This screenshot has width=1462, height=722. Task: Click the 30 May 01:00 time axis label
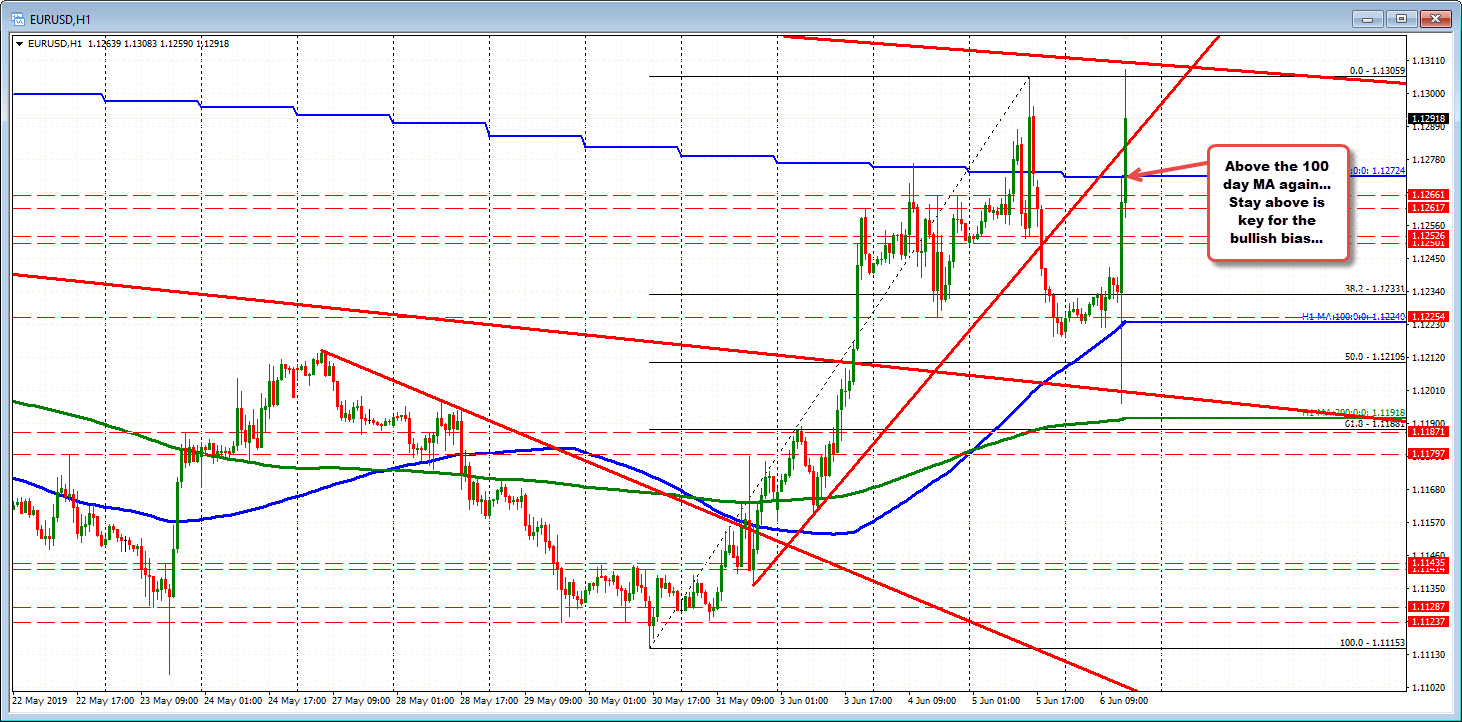click(618, 700)
